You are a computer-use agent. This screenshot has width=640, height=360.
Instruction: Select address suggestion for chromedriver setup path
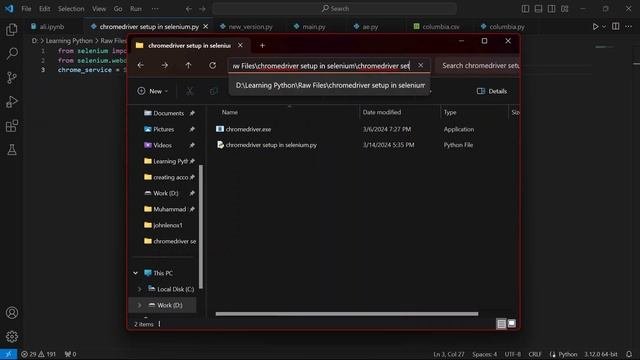[330, 85]
